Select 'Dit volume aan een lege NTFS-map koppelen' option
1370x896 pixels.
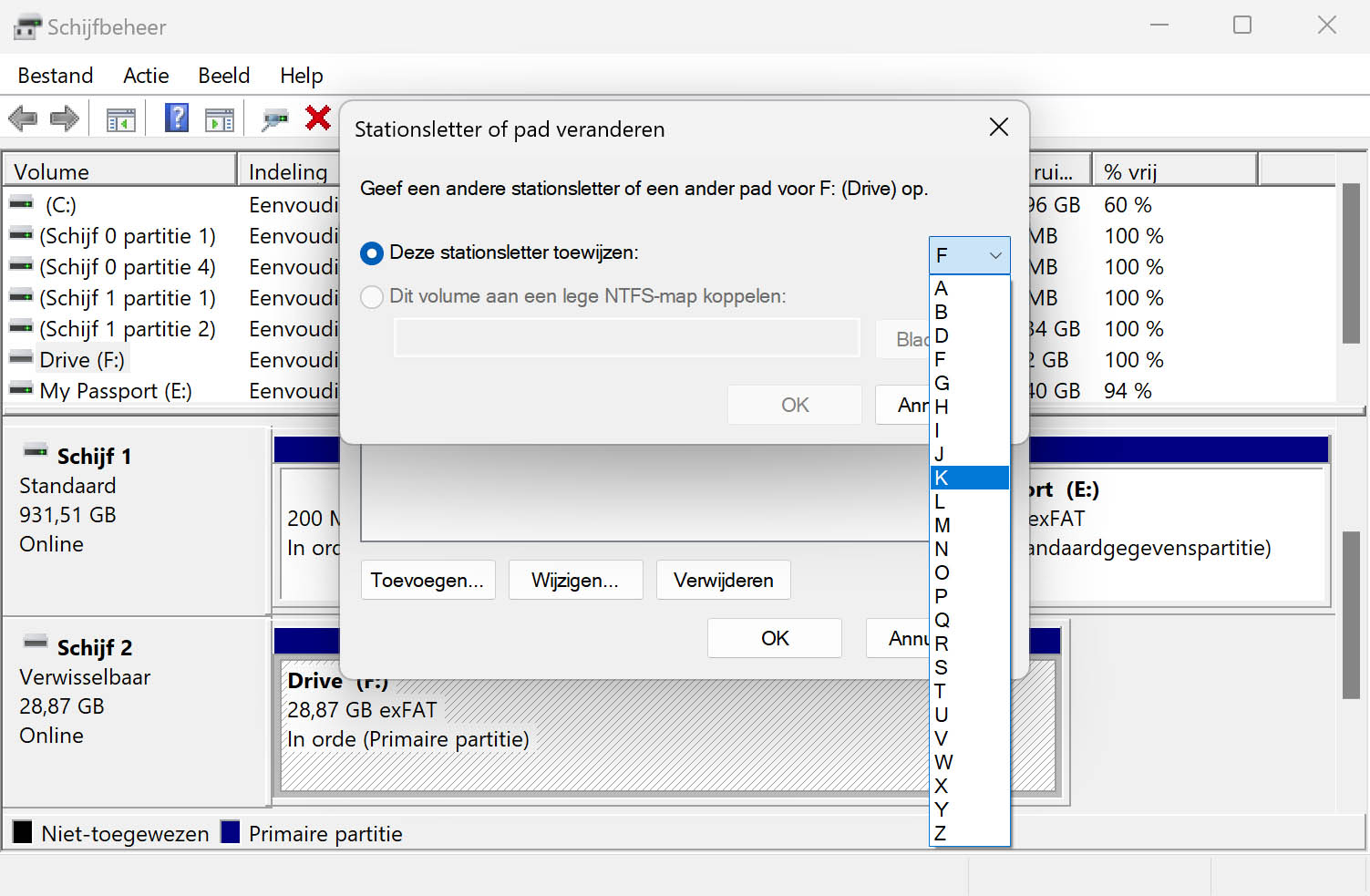(x=372, y=297)
